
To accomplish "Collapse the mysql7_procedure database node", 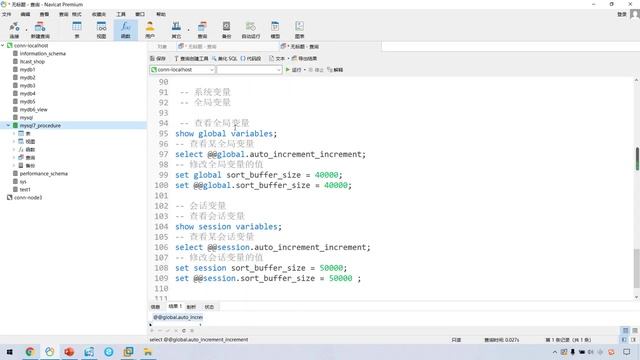I will click(8, 125).
